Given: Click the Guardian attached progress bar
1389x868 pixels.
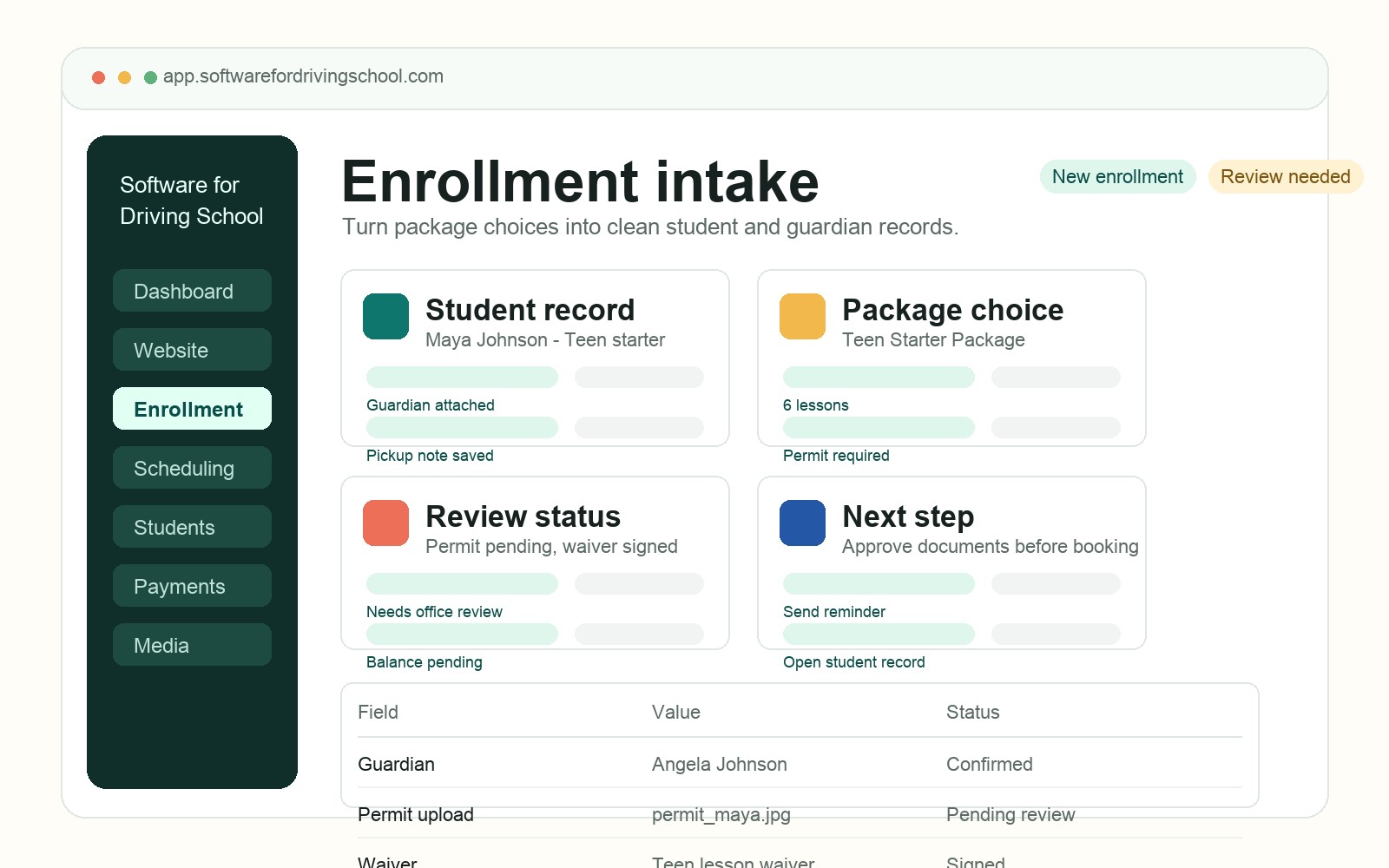Looking at the screenshot, I should pos(462,377).
